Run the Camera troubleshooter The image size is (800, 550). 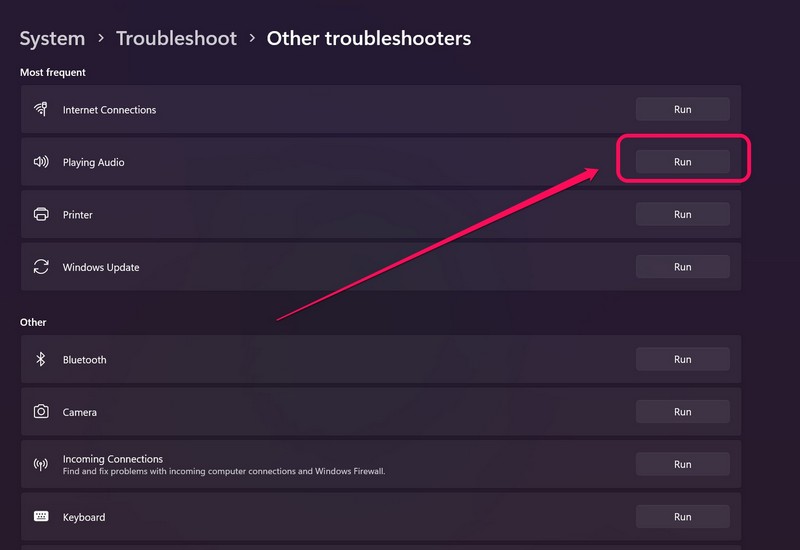point(682,412)
